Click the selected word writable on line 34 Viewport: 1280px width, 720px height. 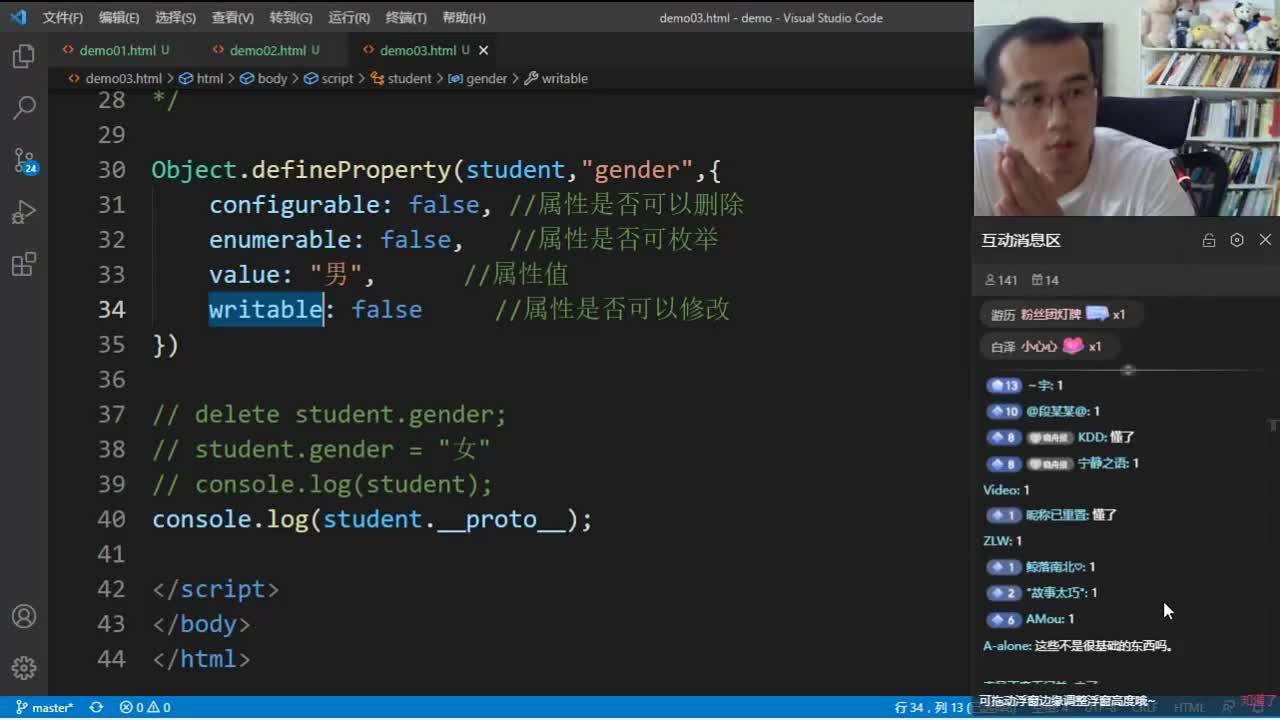pyautogui.click(x=266, y=309)
